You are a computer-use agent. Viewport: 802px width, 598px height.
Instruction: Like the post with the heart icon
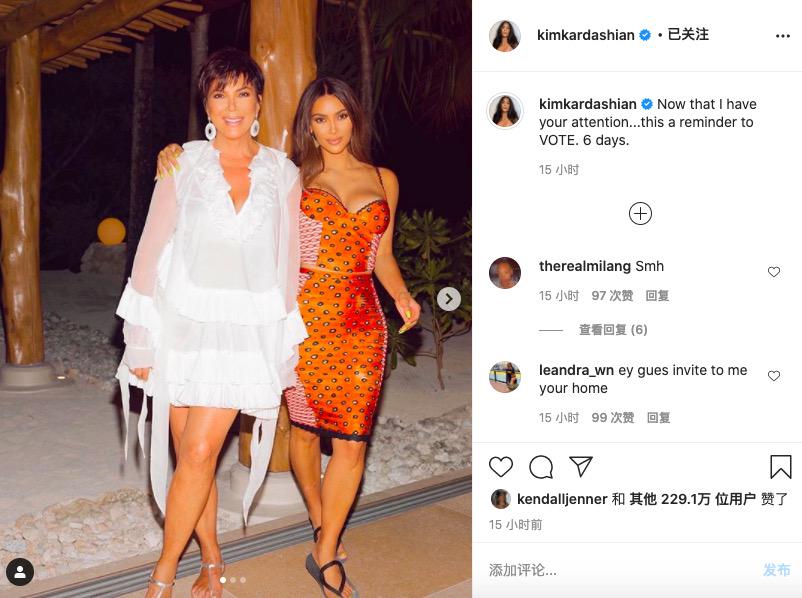pos(501,467)
